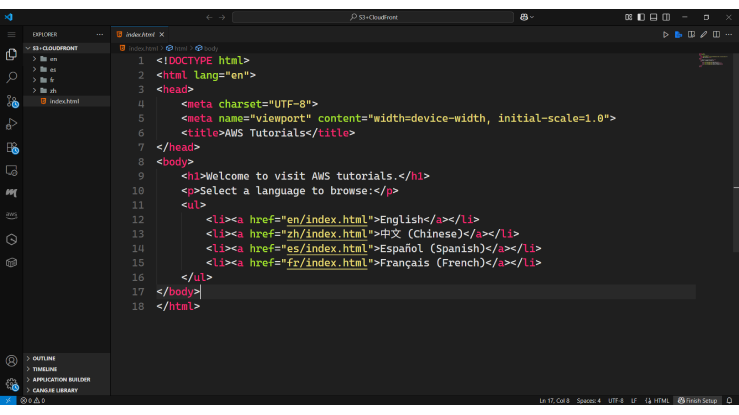Open the Search view in activity bar
The height and width of the screenshot is (415, 739).
[11, 77]
